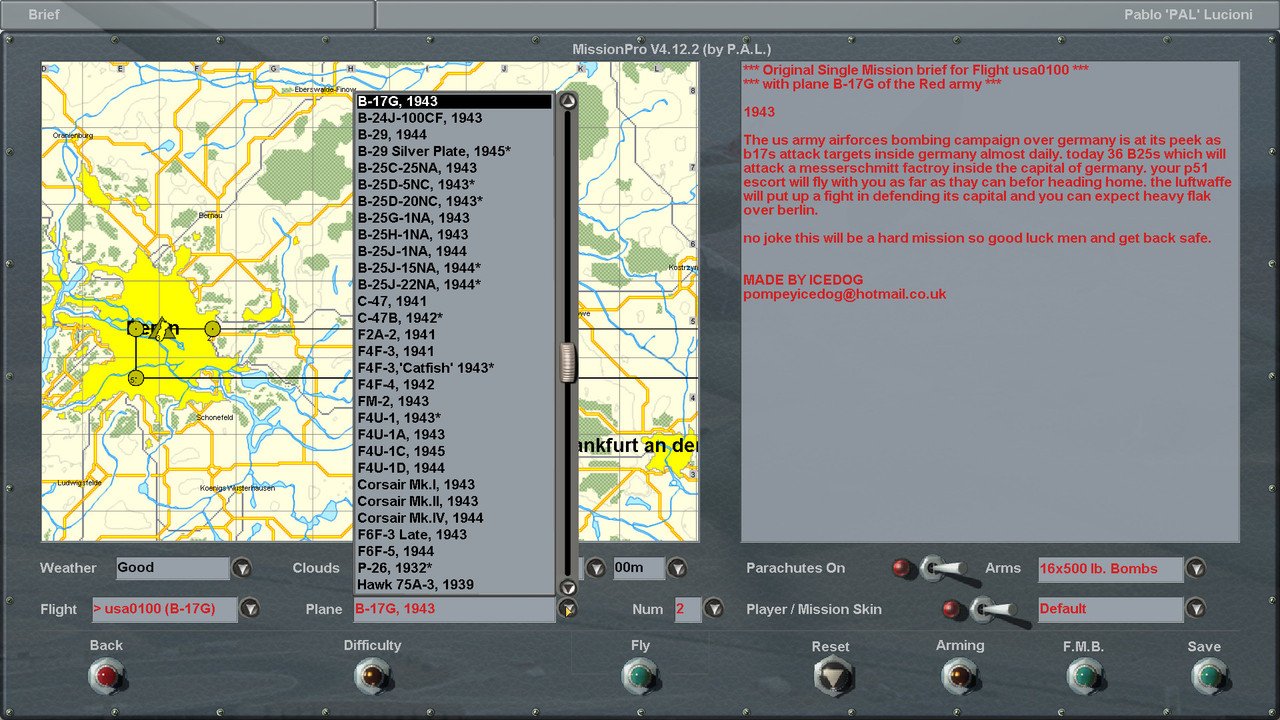This screenshot has height=720, width=1280.
Task: Click scroll-up arrow of plane list
Action: (x=568, y=101)
